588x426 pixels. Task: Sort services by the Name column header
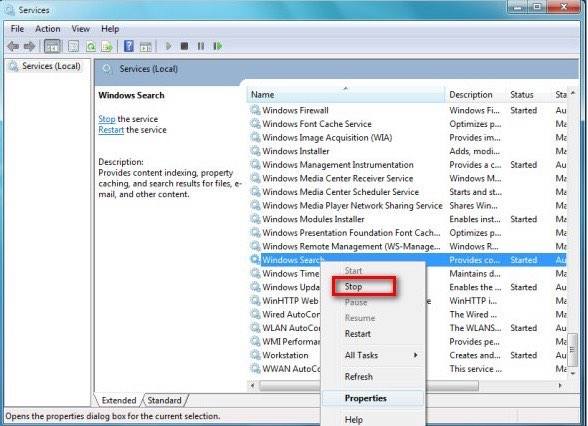pos(345,94)
